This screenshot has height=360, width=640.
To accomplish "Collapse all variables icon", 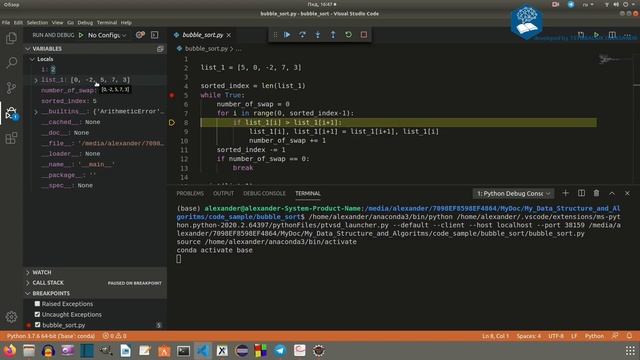I will (160, 49).
